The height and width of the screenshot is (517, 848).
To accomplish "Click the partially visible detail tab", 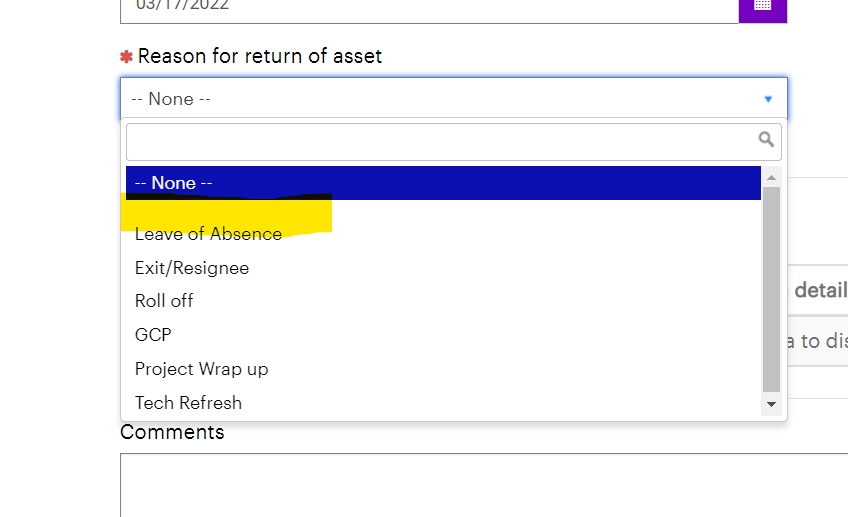I will 818,290.
